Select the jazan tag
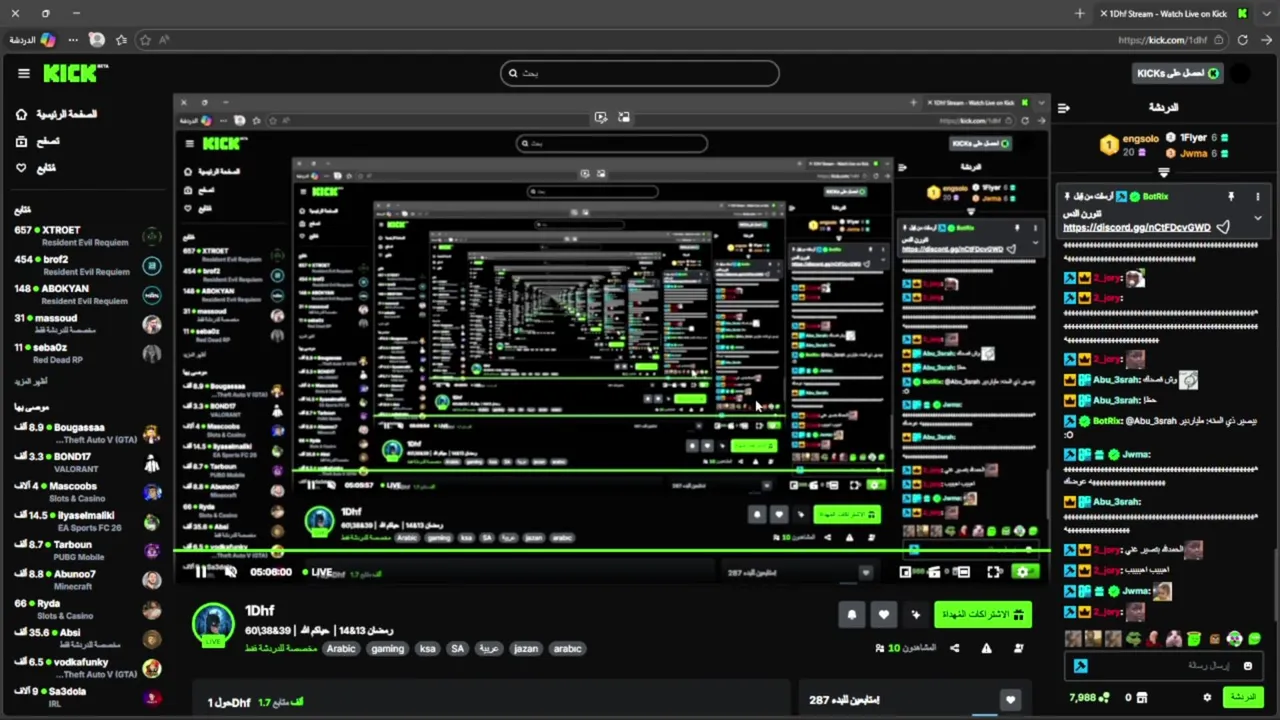The image size is (1280, 720). click(526, 649)
